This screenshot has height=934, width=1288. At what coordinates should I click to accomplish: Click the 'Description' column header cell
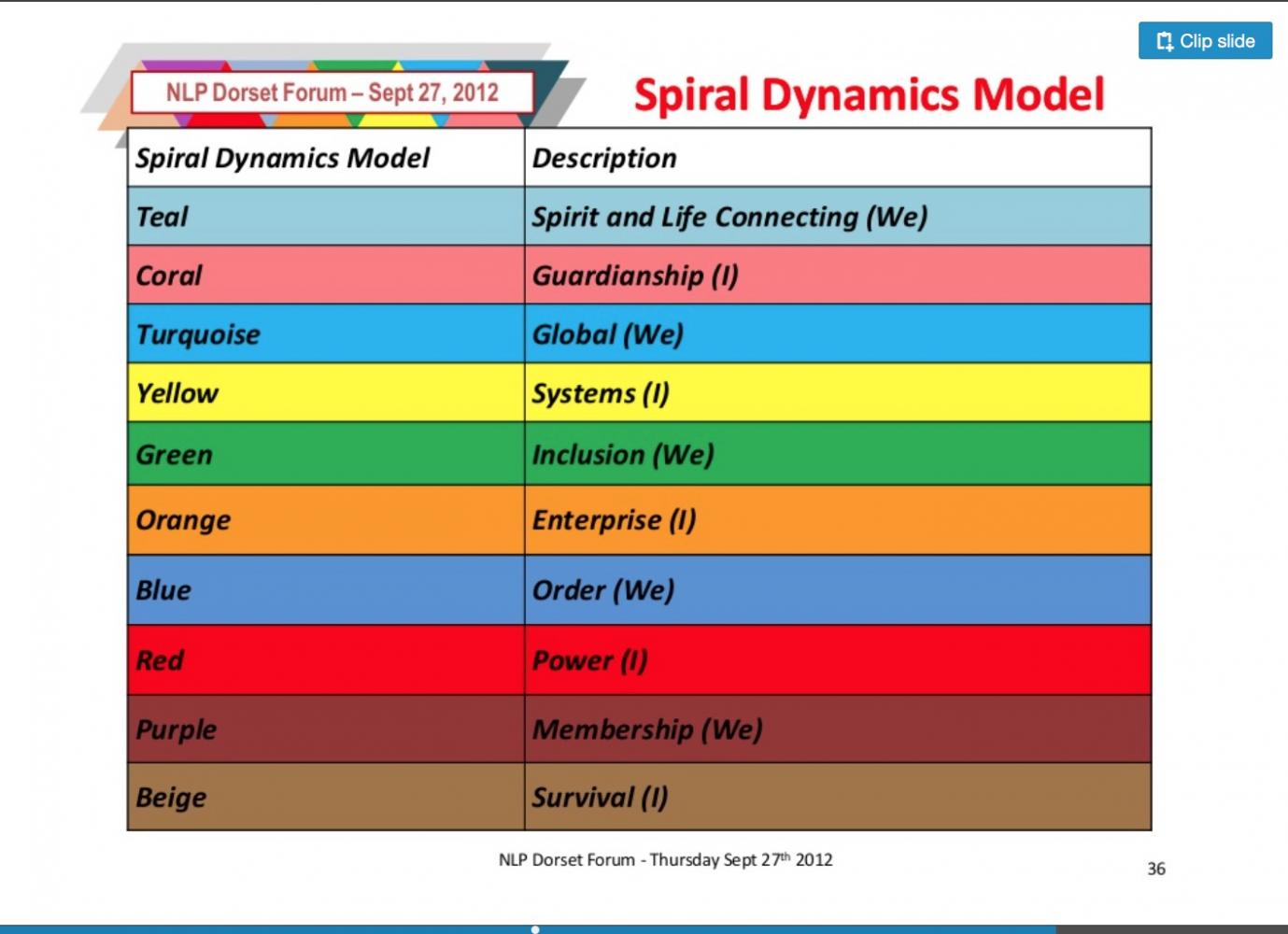click(838, 158)
